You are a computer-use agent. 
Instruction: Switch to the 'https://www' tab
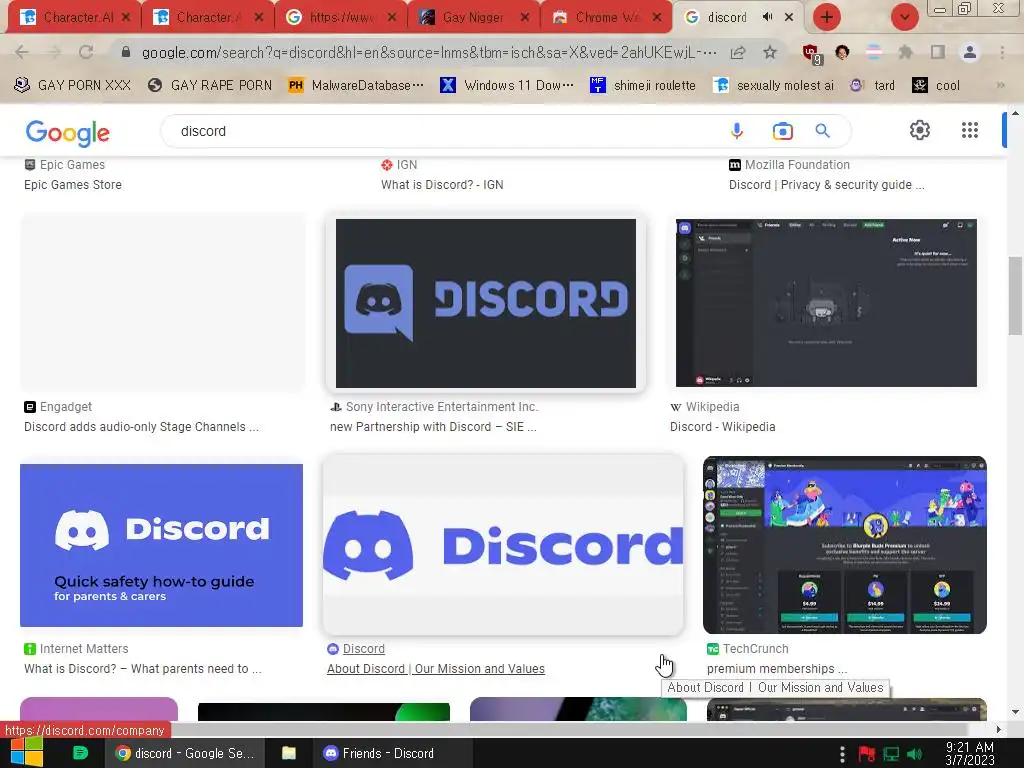click(341, 18)
